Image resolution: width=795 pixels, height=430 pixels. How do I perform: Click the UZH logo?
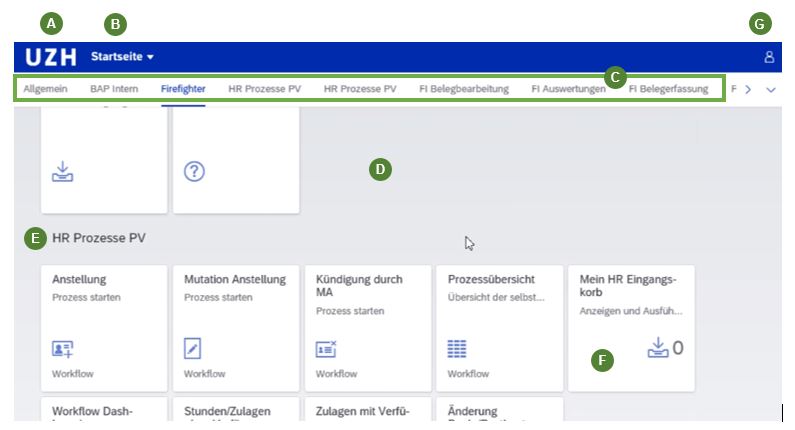click(x=50, y=57)
